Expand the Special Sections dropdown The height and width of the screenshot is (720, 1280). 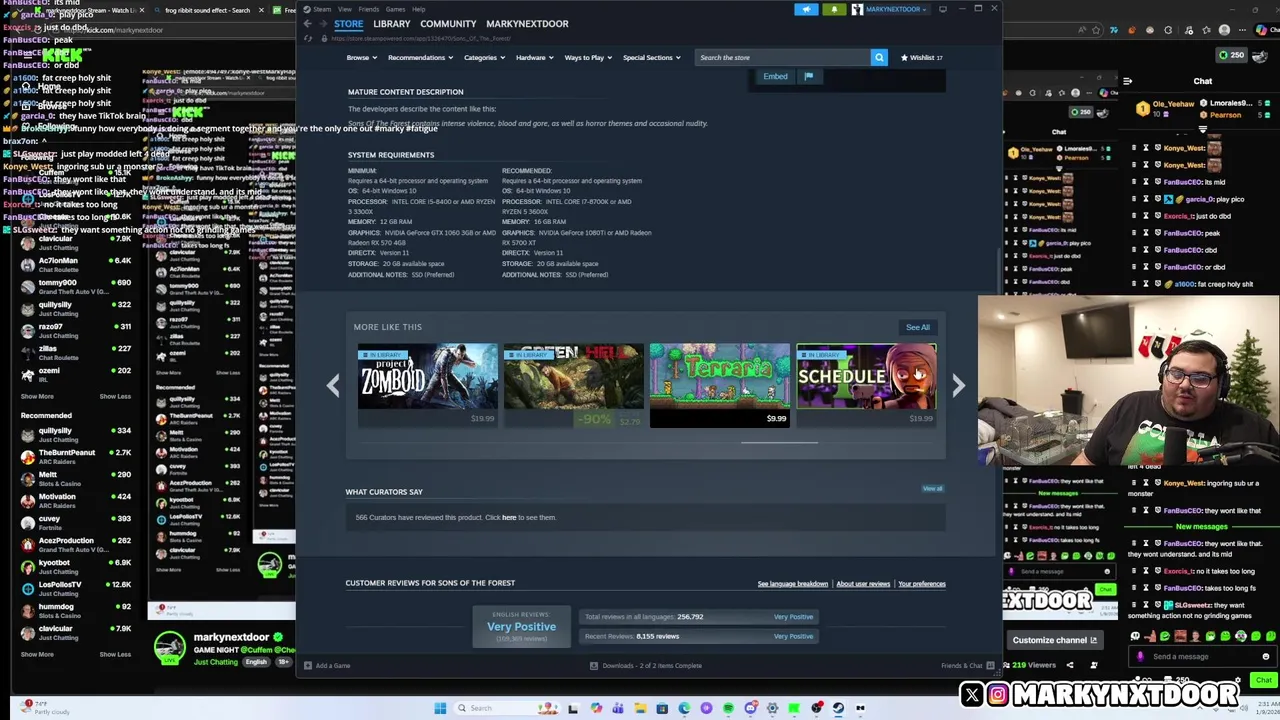coord(651,58)
